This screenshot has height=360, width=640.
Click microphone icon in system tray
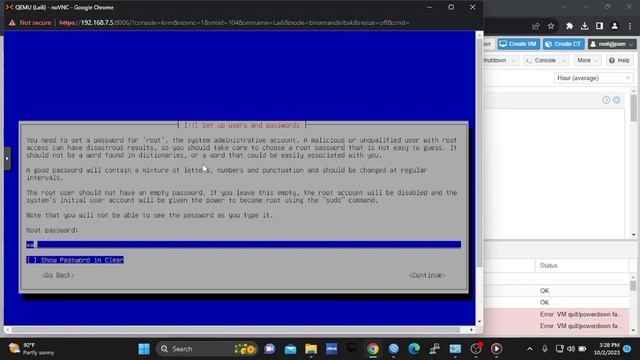point(544,349)
